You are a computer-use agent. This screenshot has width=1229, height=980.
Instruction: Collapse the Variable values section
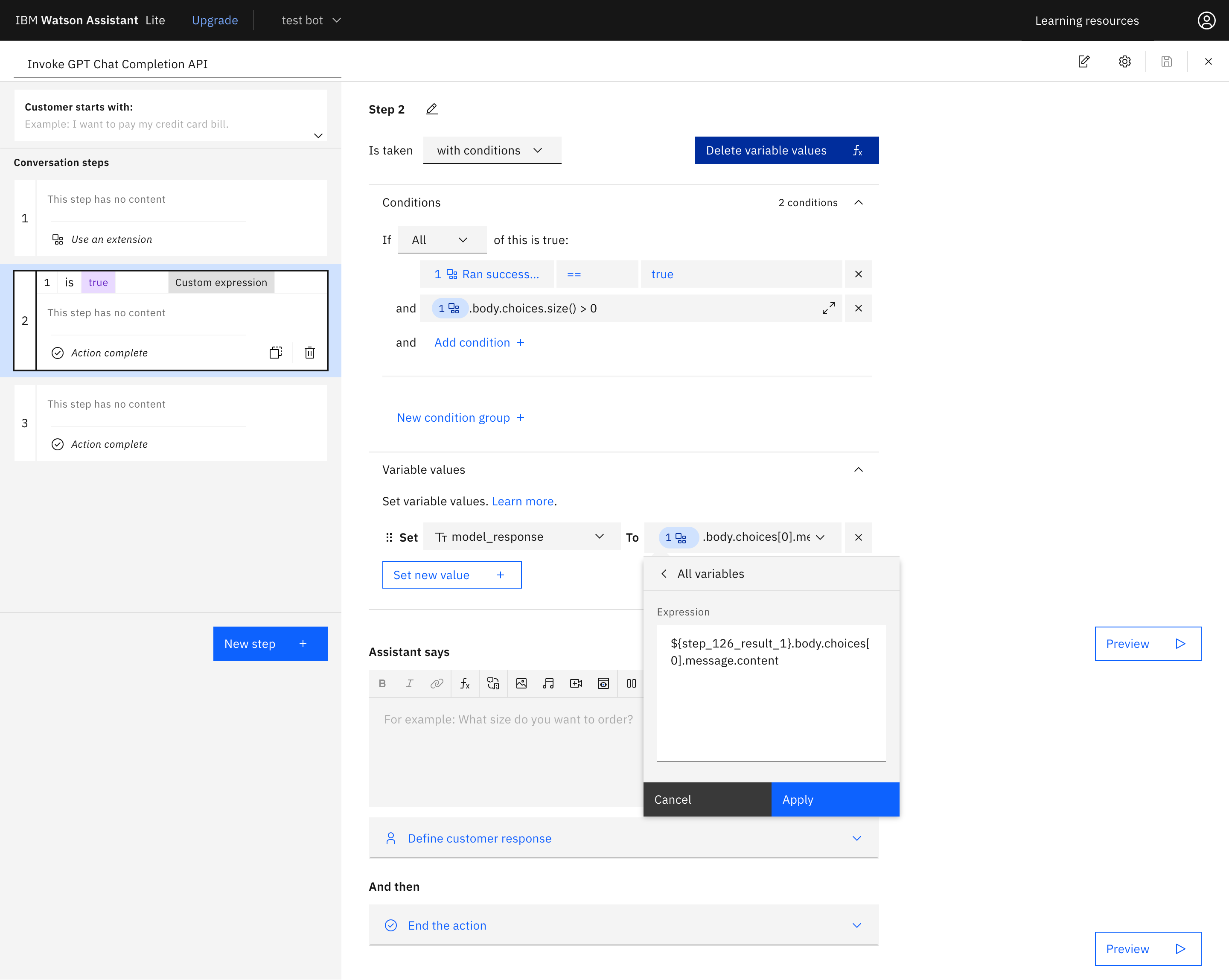click(858, 470)
